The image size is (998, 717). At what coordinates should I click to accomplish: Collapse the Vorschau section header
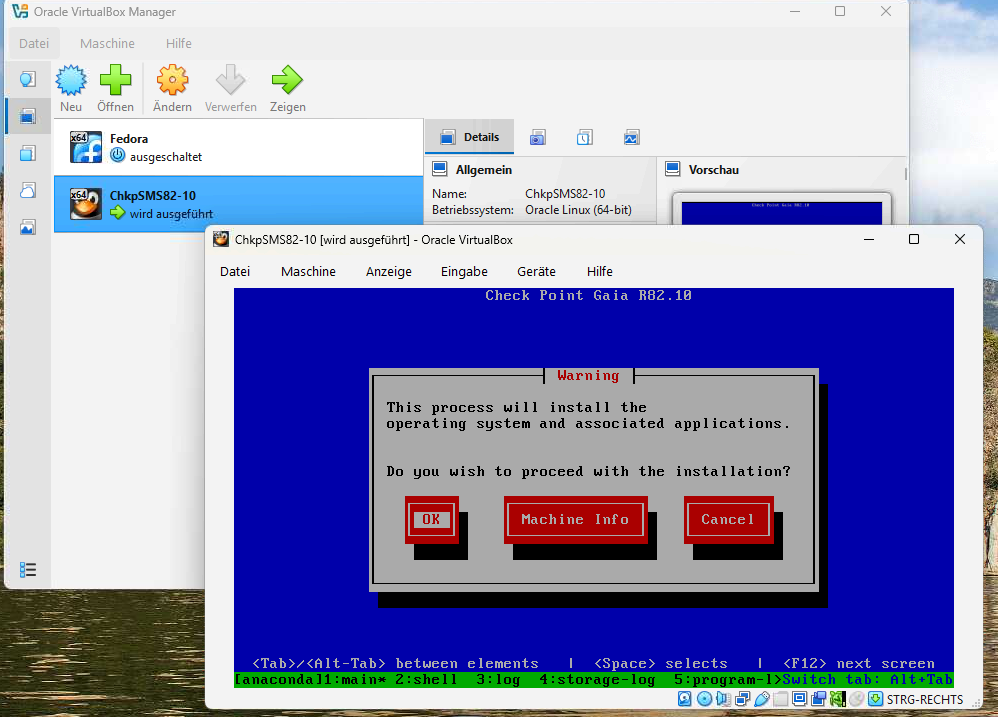coord(713,170)
